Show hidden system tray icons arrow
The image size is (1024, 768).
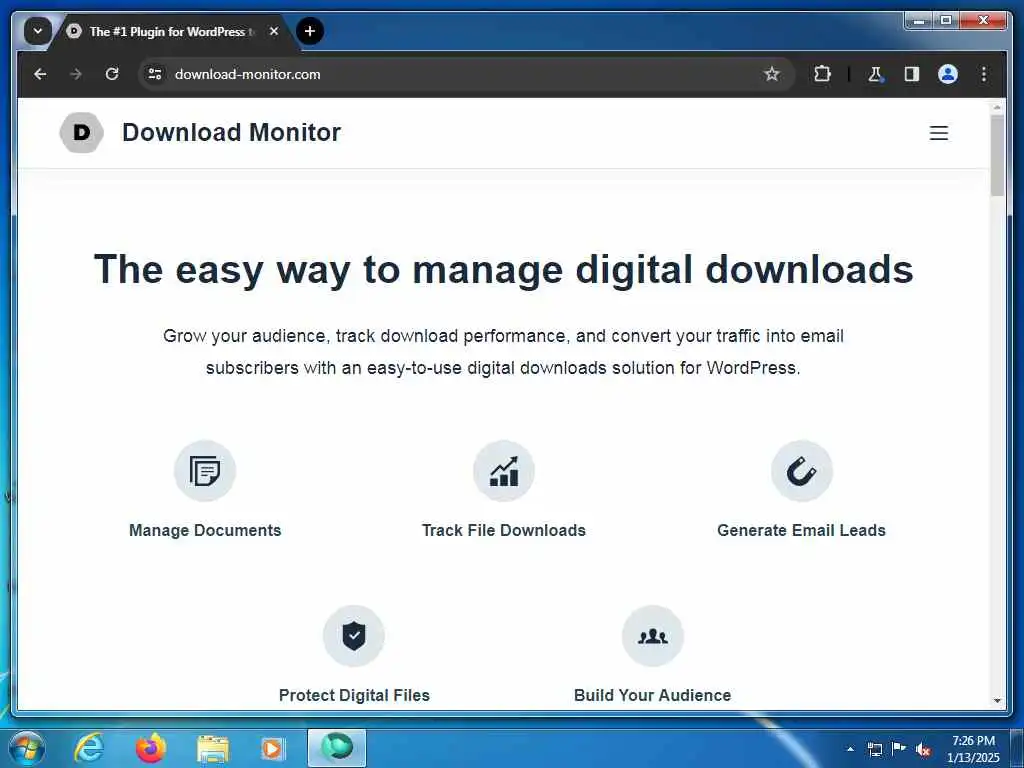(850, 749)
